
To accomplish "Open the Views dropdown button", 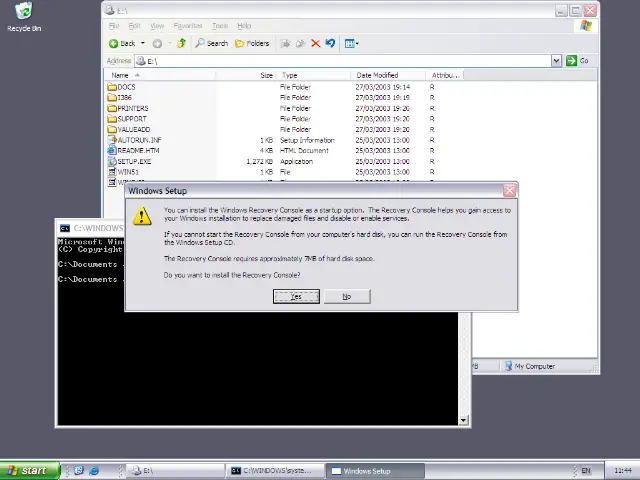I will coord(351,43).
